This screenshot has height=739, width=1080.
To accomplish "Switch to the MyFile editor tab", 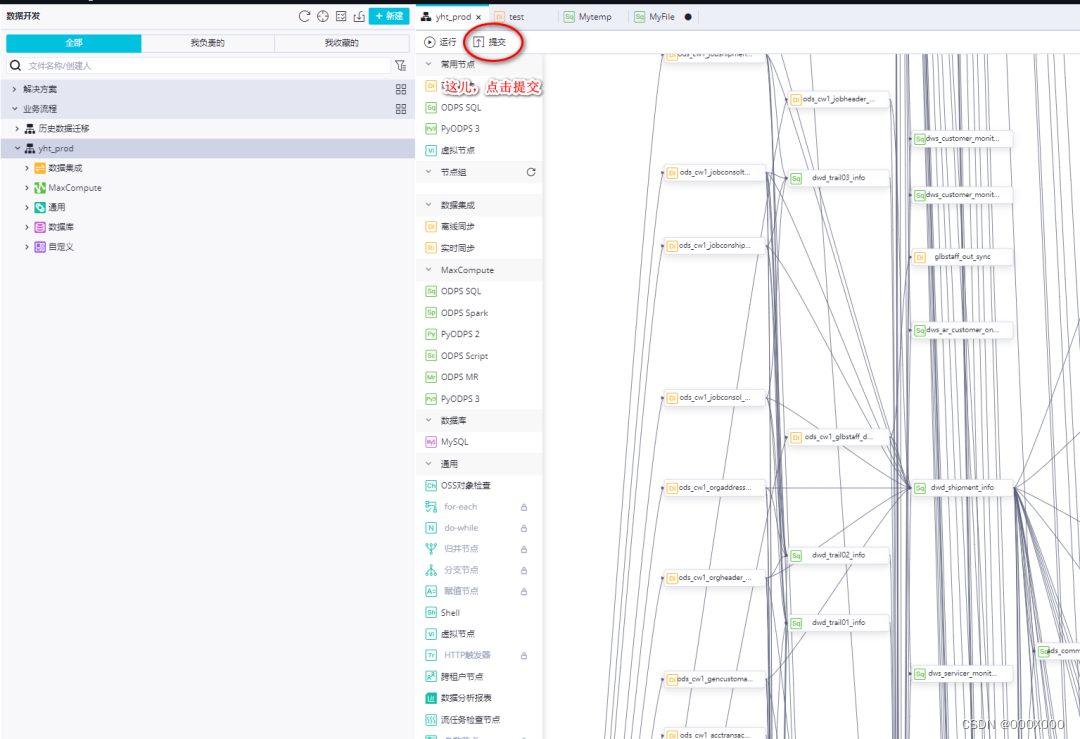I will point(661,17).
